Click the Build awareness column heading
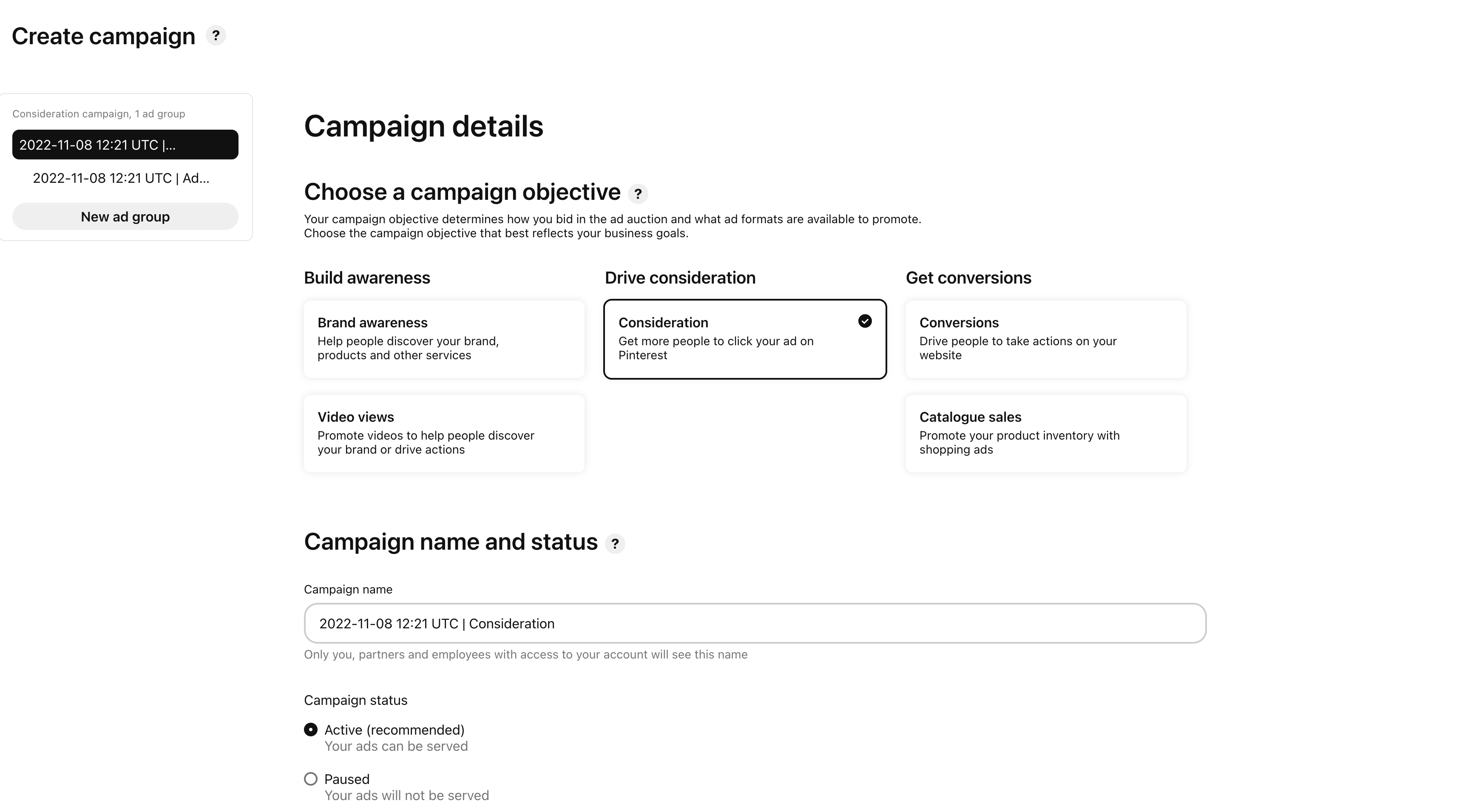 click(367, 277)
